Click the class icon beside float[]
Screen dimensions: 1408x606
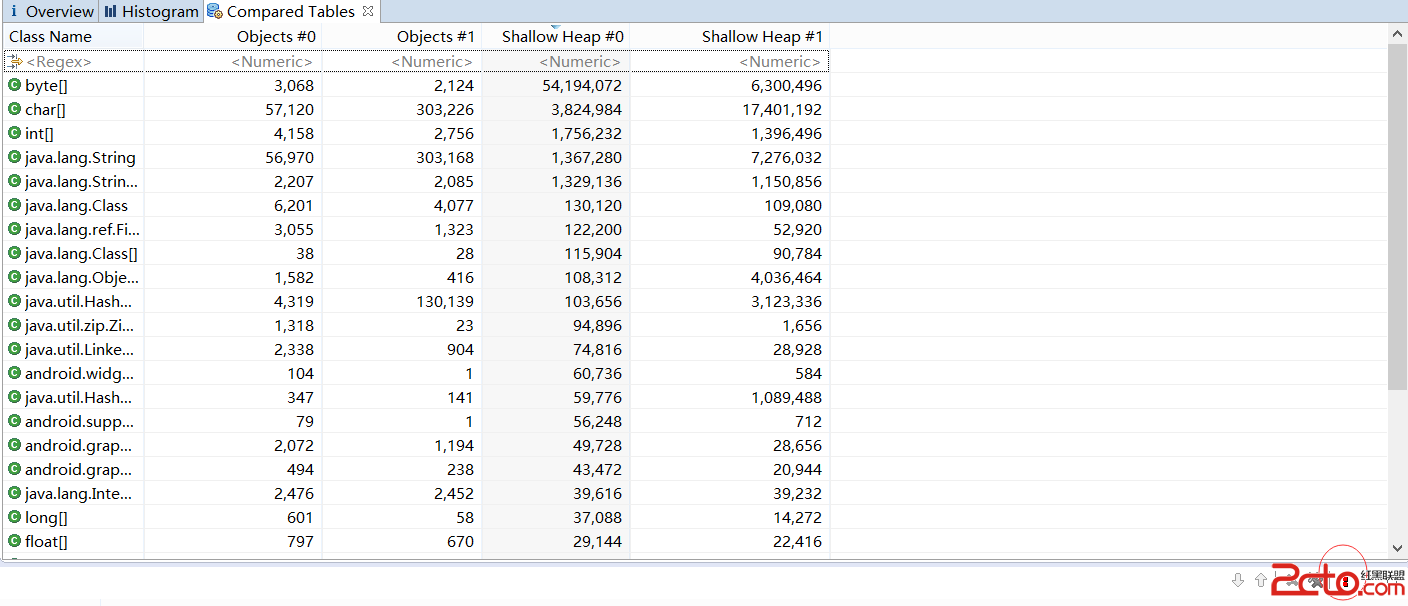click(x=14, y=541)
